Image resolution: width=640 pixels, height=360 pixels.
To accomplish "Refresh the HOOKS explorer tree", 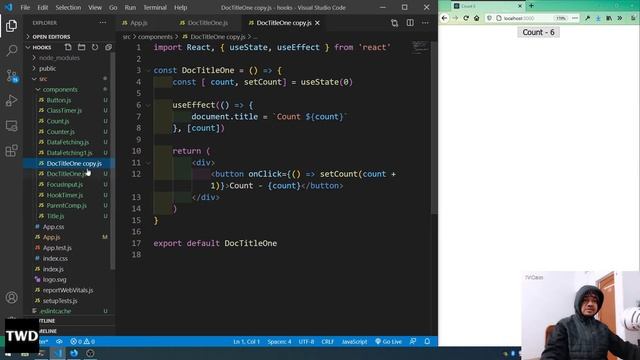I will (95, 47).
